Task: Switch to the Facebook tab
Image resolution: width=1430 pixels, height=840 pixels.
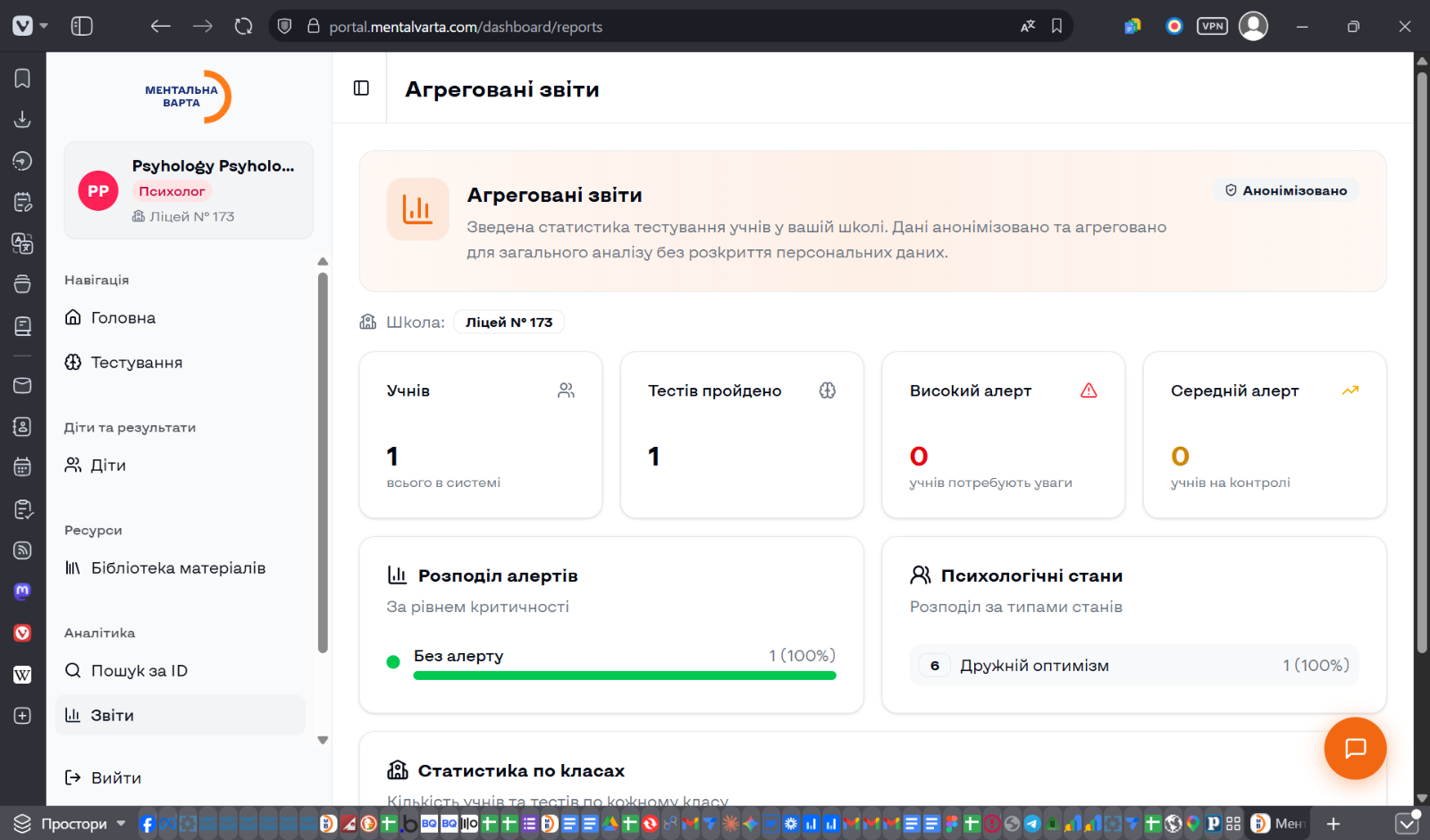Action: [147, 824]
